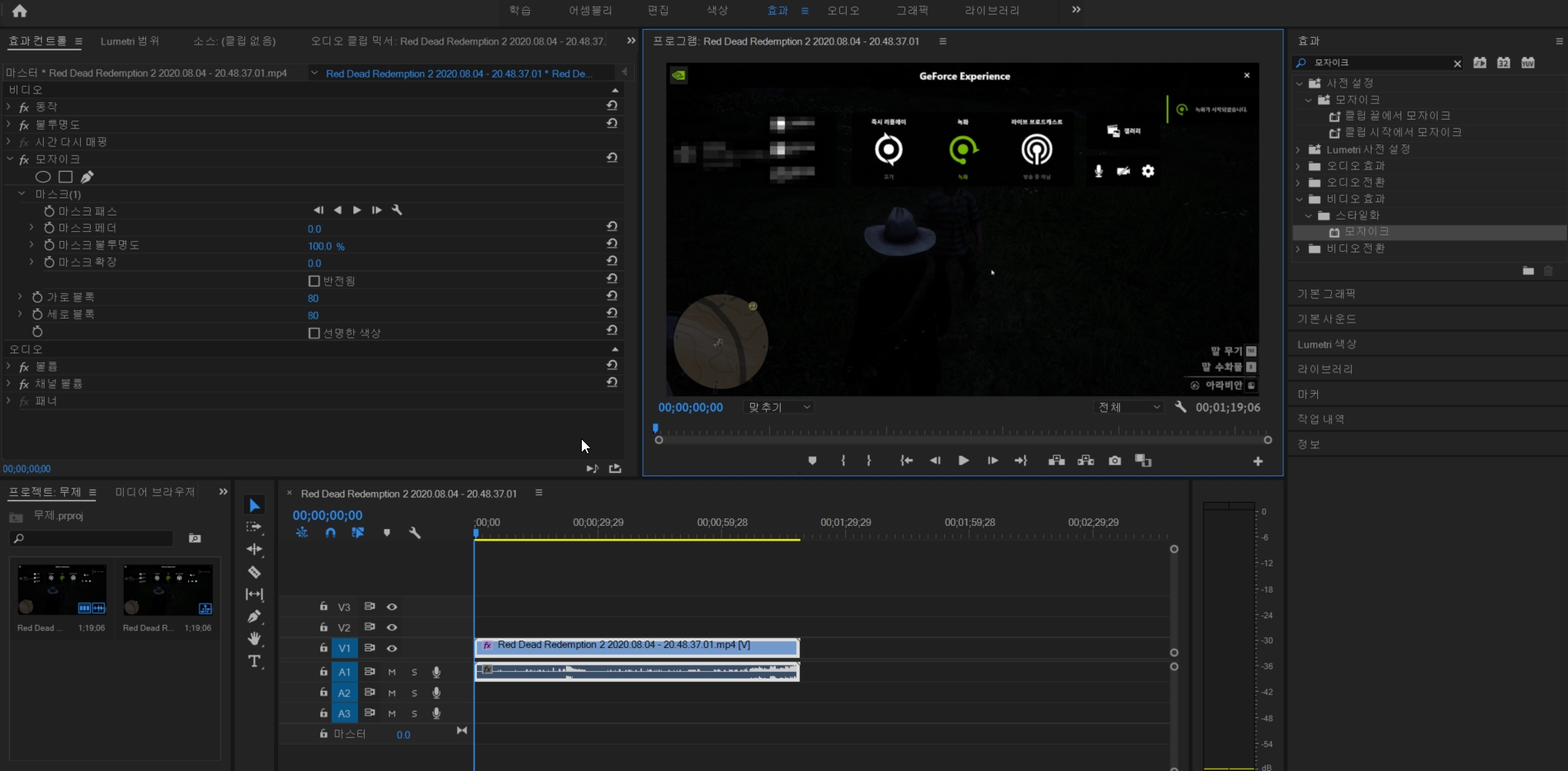Click the Export Frame camera icon
The height and width of the screenshot is (771, 1568).
pyautogui.click(x=1115, y=461)
